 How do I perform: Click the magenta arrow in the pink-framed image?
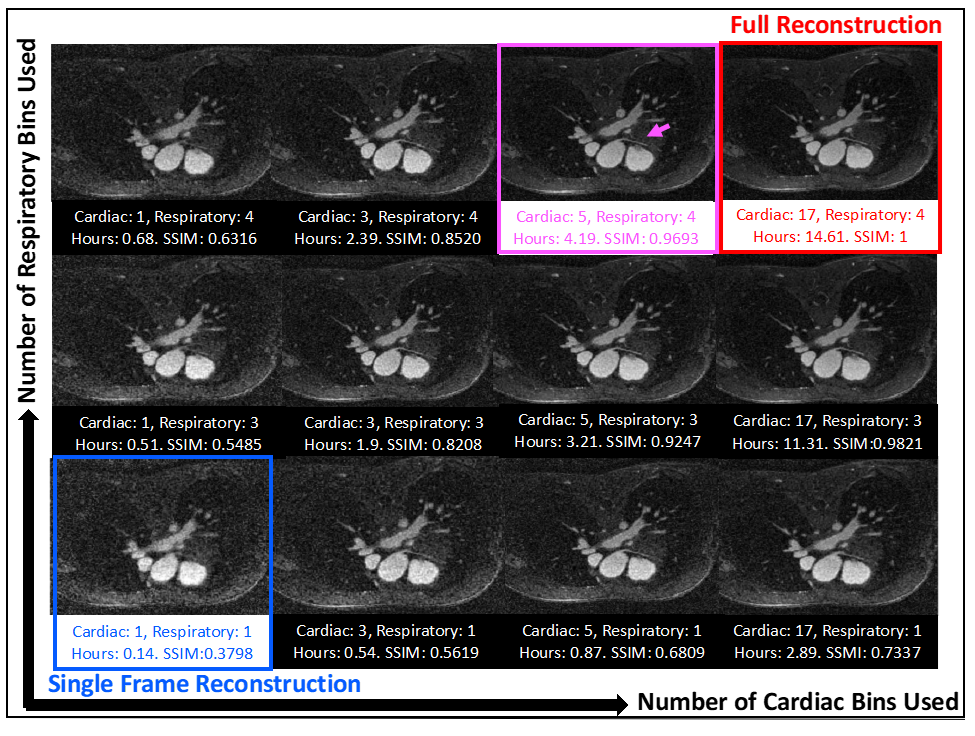[x=657, y=130]
